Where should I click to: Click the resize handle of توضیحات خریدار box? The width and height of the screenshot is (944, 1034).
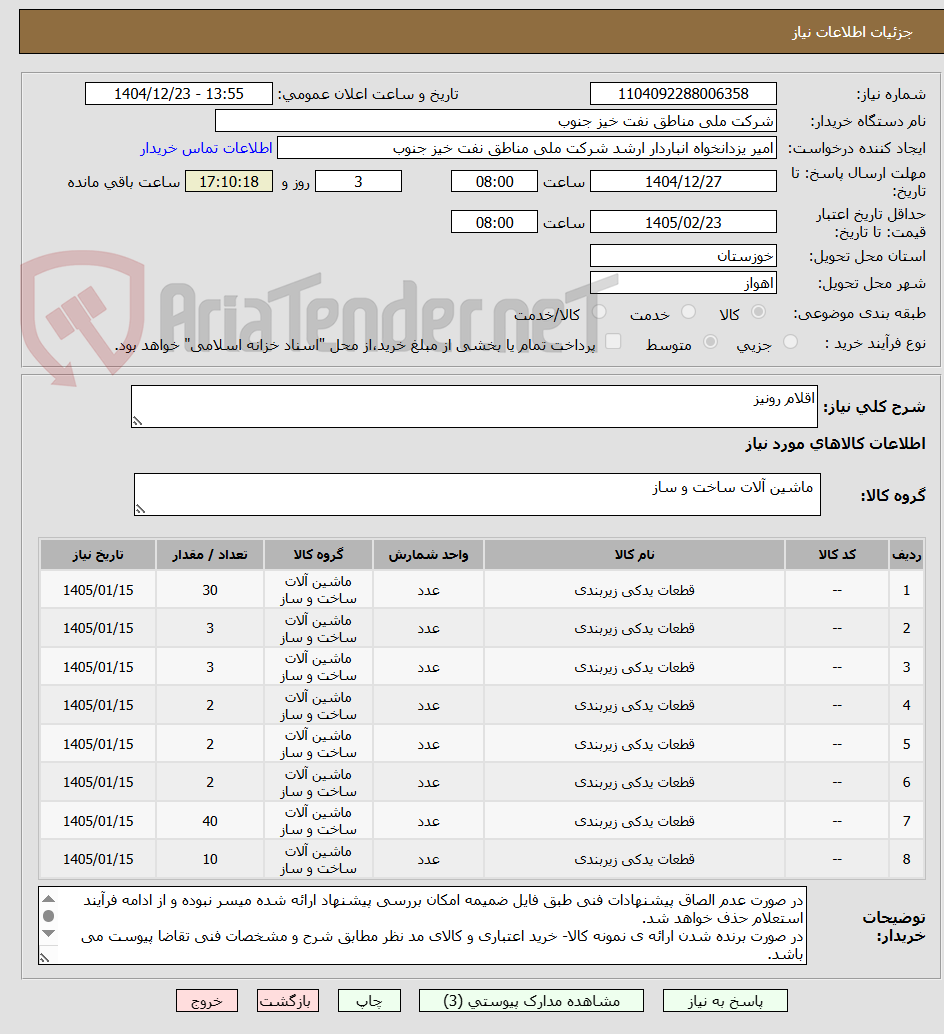[x=45, y=958]
